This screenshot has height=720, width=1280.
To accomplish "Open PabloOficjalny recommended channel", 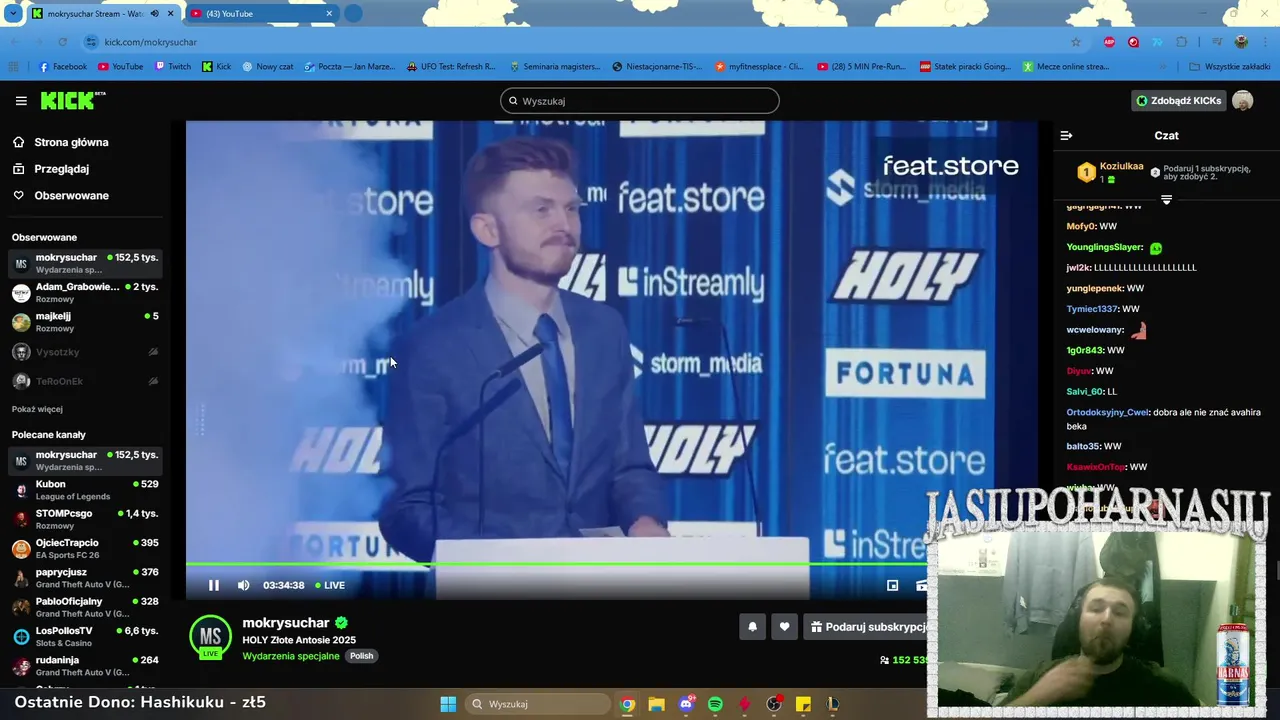I will tap(85, 607).
